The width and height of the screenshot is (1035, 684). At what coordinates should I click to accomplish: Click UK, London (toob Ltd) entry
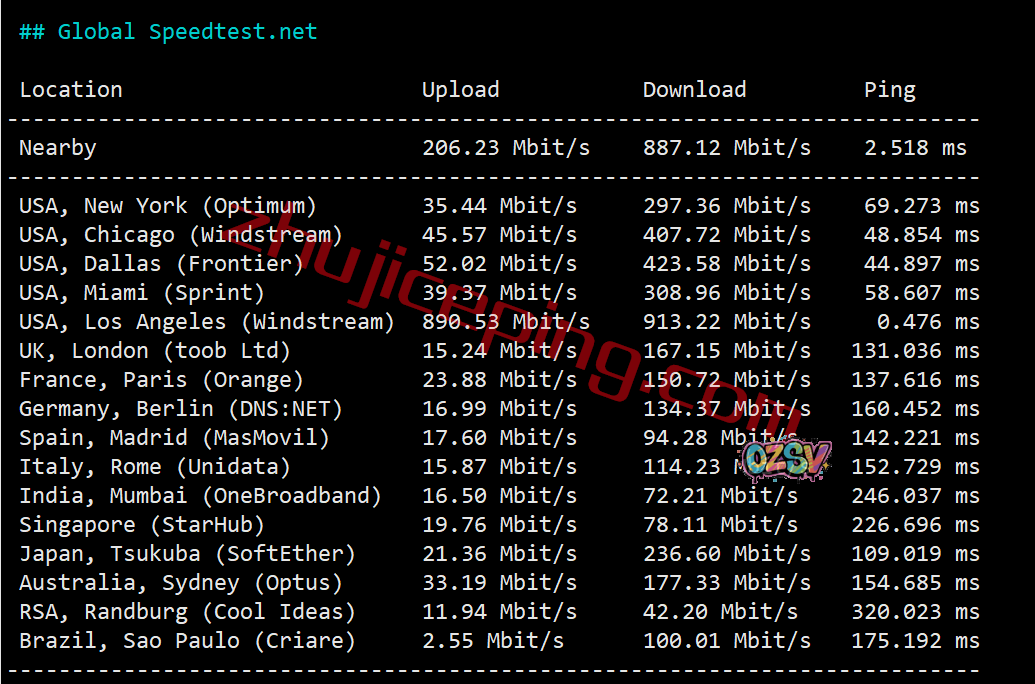pos(154,351)
